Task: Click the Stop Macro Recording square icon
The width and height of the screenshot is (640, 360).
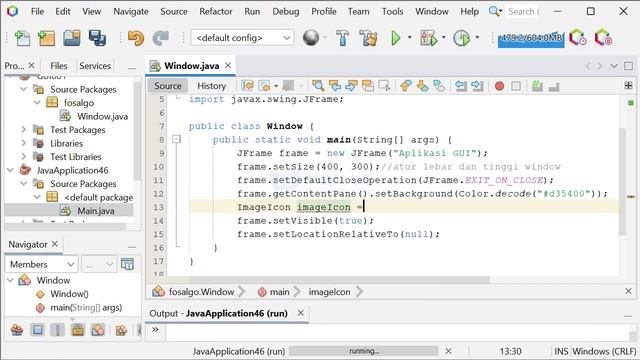Action: tap(516, 86)
